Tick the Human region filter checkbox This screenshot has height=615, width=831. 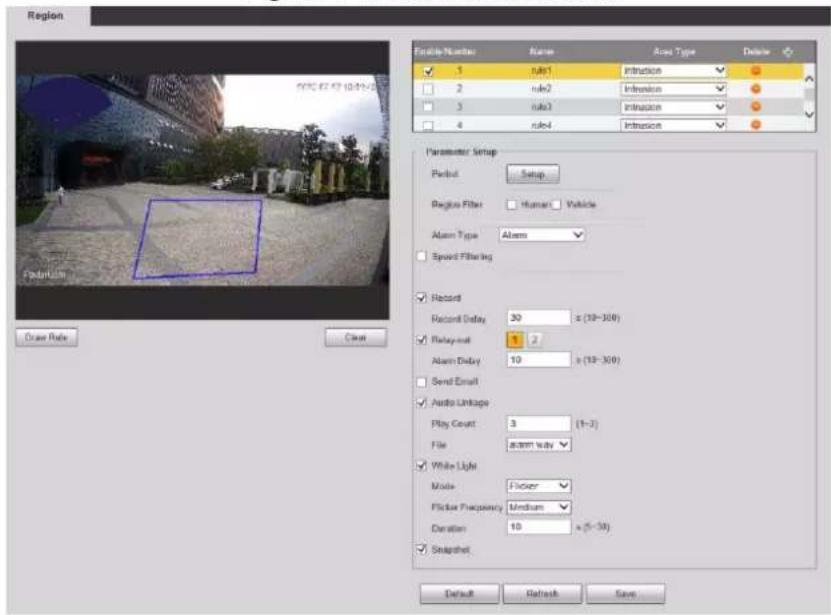(511, 205)
